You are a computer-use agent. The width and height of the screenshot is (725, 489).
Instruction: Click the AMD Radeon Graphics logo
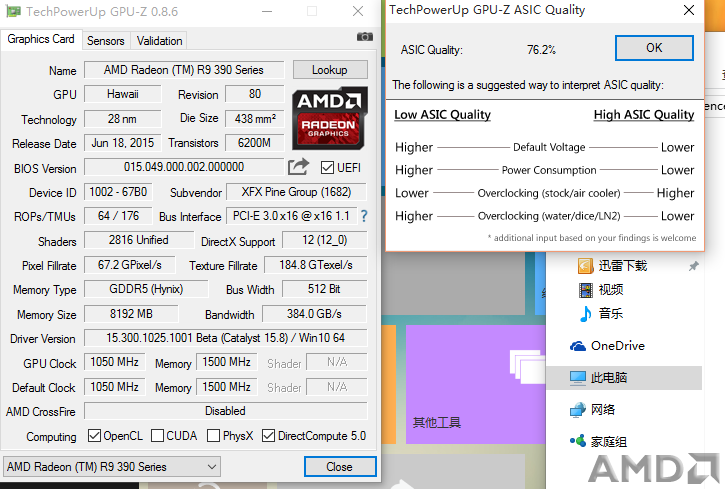click(330, 118)
